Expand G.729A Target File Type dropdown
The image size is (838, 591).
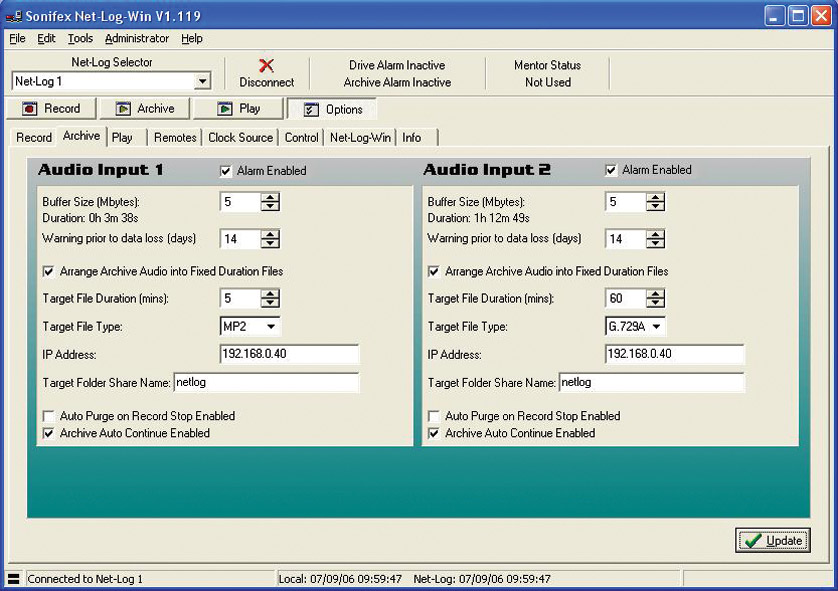pyautogui.click(x=657, y=326)
